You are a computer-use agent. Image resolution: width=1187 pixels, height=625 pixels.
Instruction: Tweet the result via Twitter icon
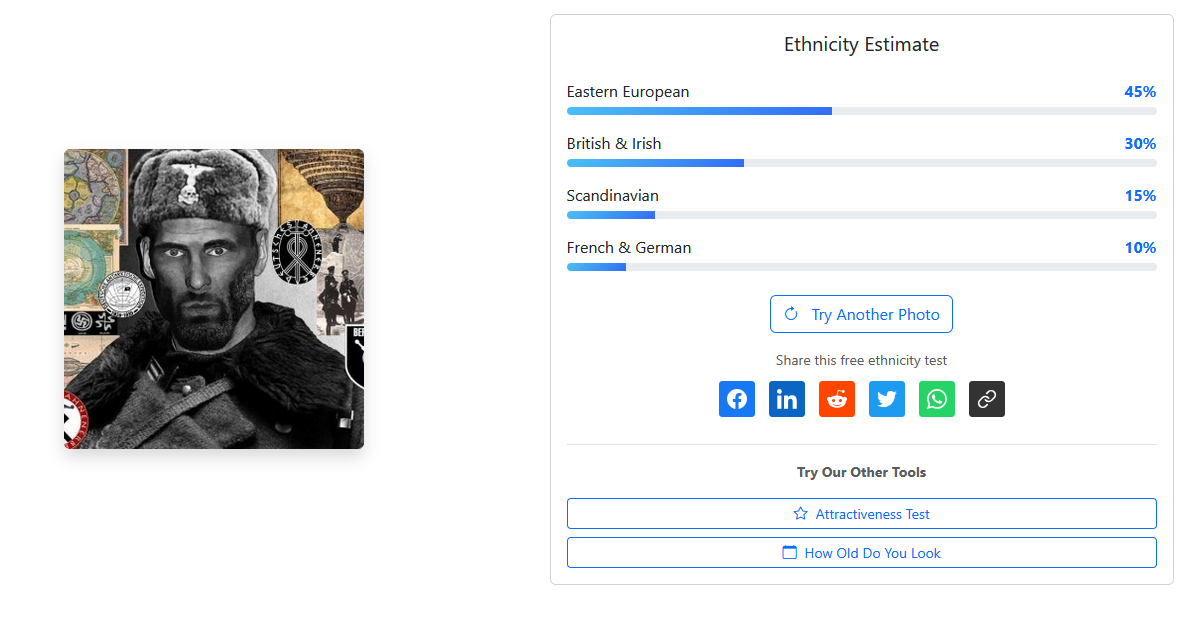(x=887, y=399)
